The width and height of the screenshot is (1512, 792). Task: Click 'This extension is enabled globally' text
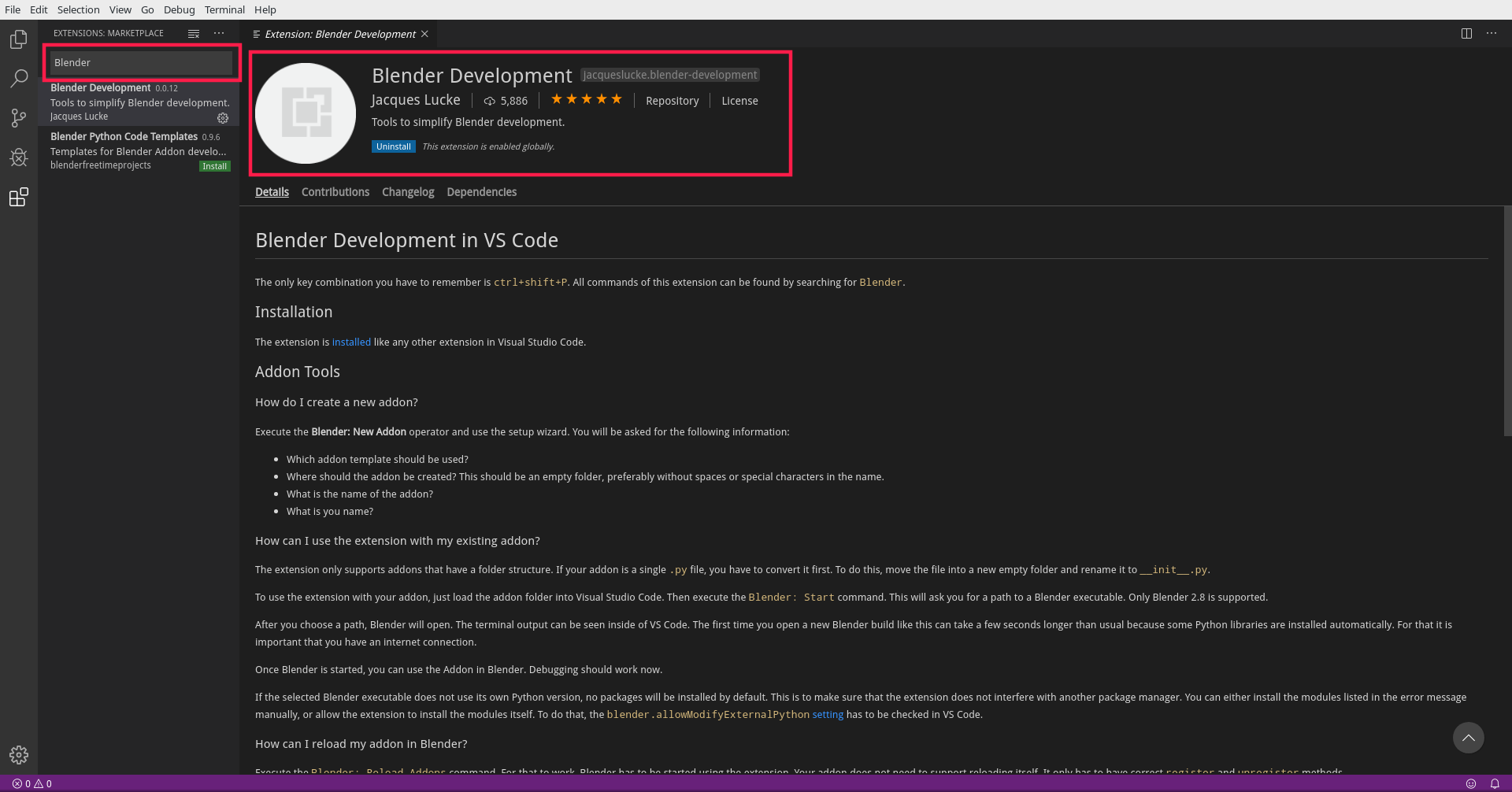488,146
